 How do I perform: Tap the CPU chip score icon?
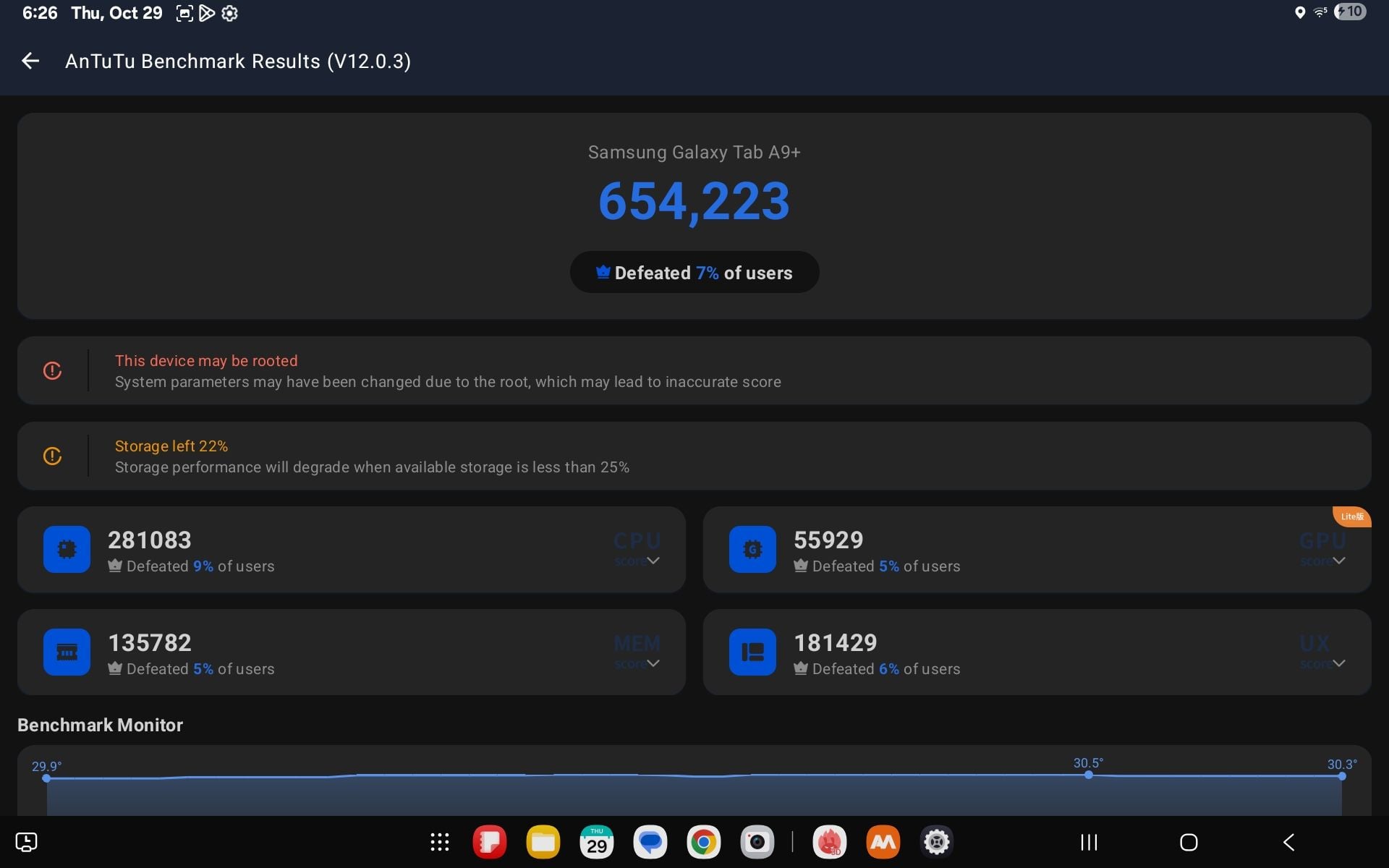tap(67, 550)
